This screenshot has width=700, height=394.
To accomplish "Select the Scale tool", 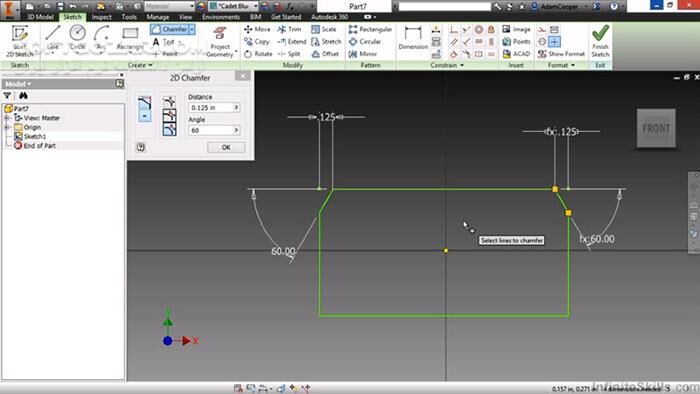I will [324, 29].
